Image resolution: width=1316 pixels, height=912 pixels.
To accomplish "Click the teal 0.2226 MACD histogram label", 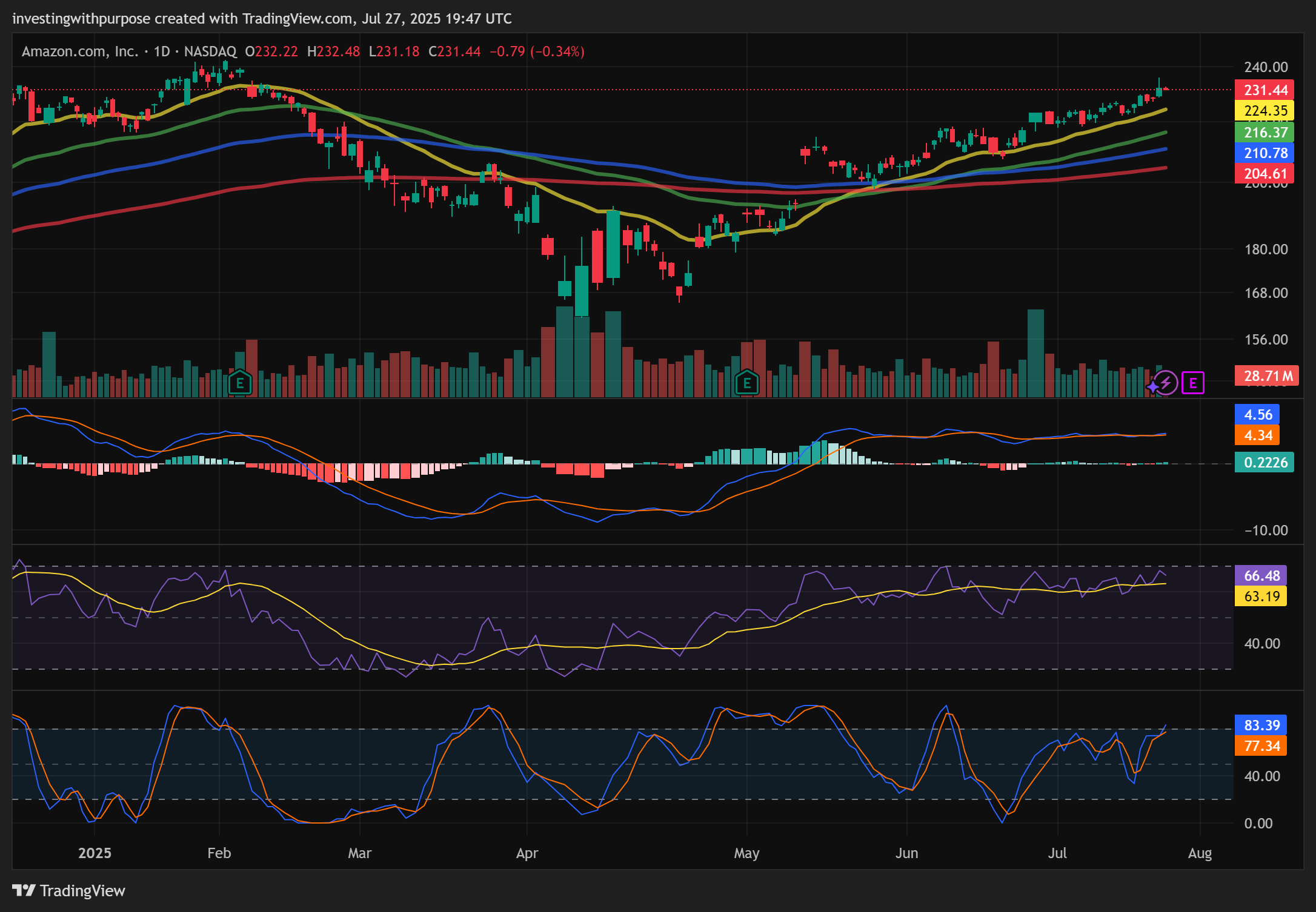I will pyautogui.click(x=1264, y=463).
